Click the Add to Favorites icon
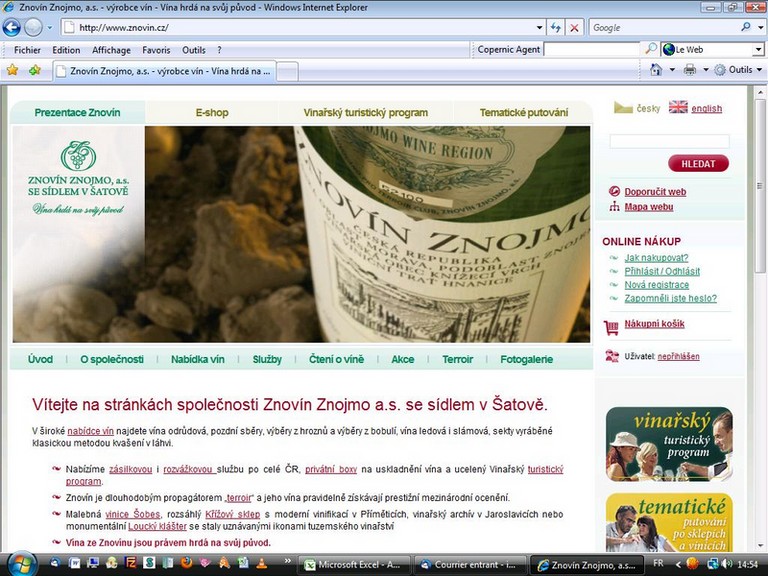The image size is (768, 576). coord(35,70)
